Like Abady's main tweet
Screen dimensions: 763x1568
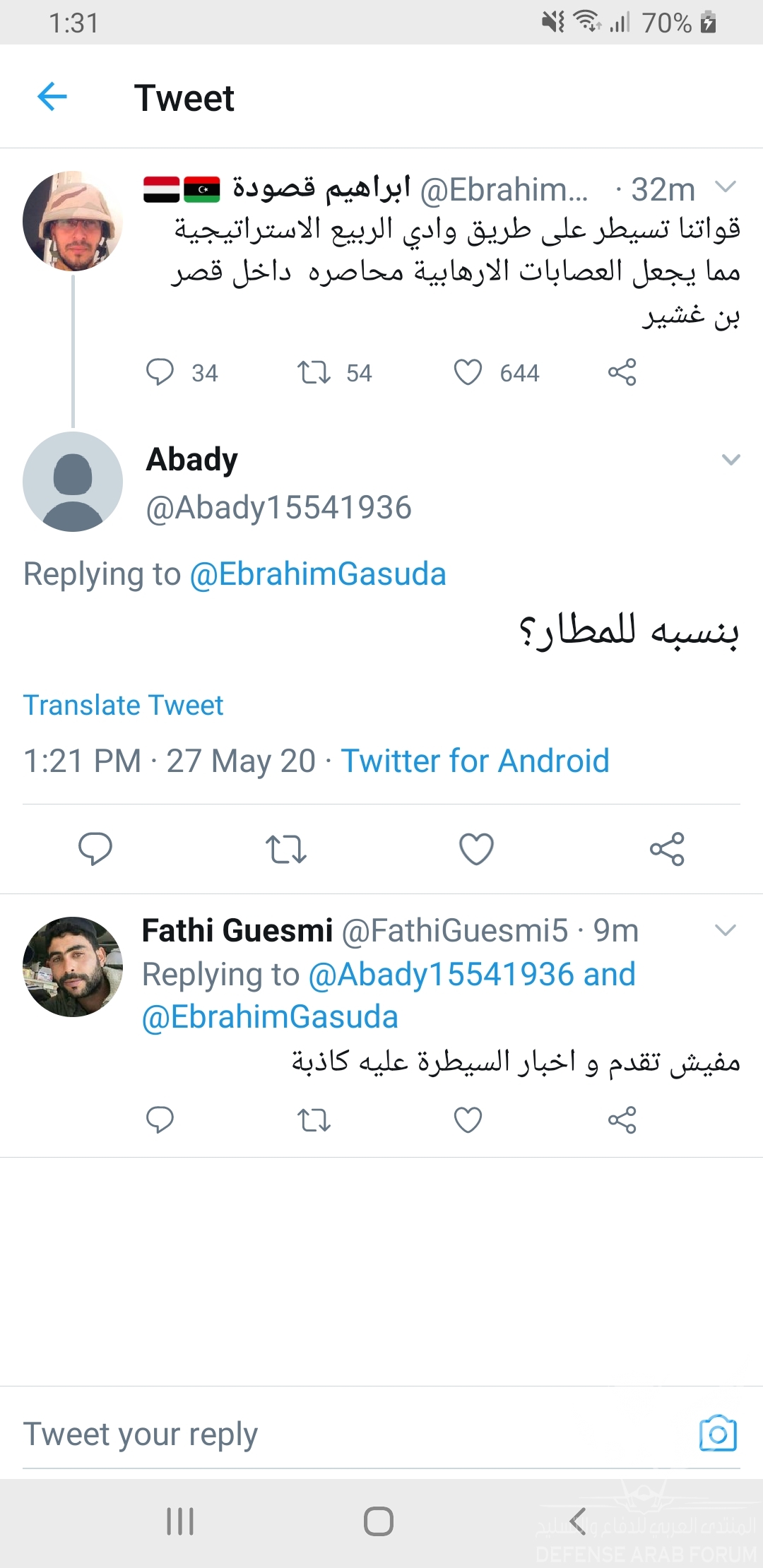pyautogui.click(x=476, y=849)
